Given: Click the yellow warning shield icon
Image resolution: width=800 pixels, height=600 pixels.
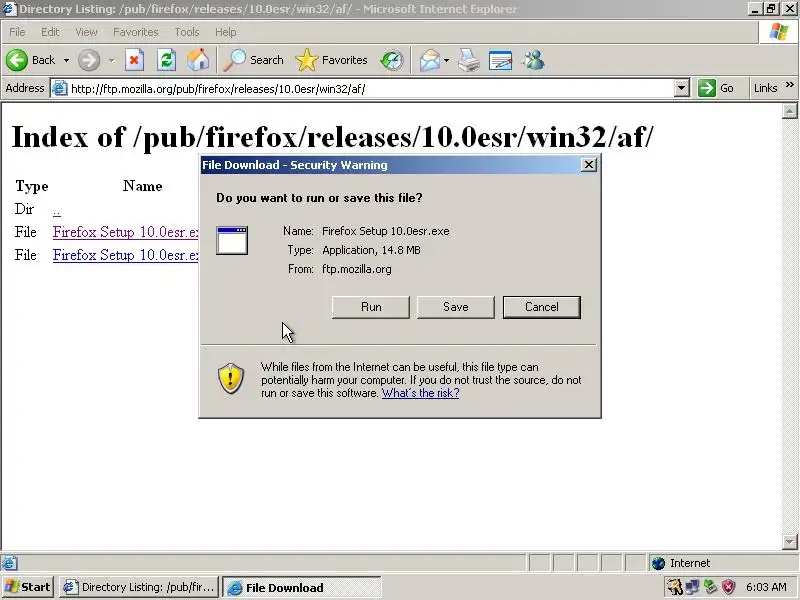Looking at the screenshot, I should pos(231,379).
